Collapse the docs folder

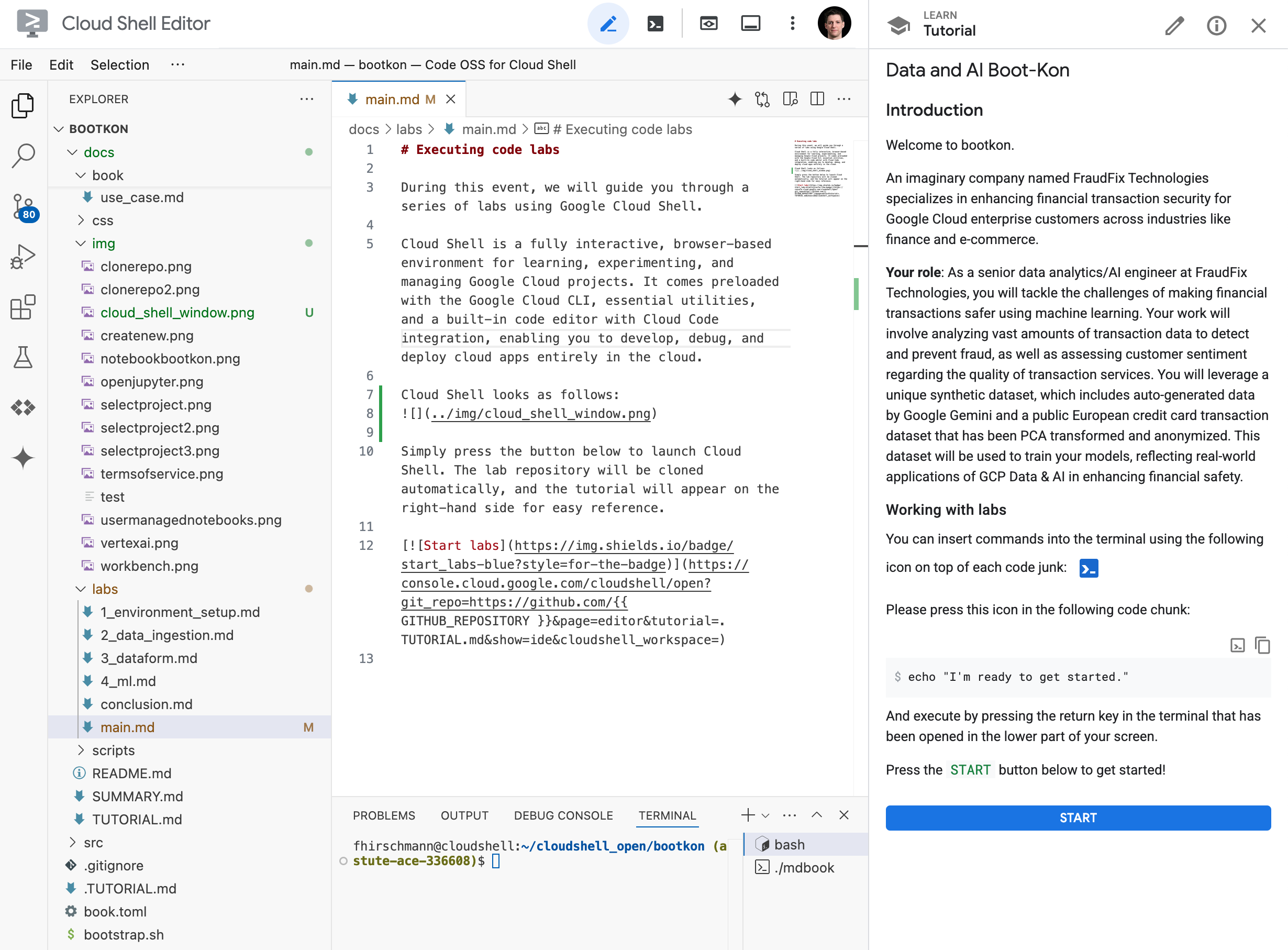[189, 152]
